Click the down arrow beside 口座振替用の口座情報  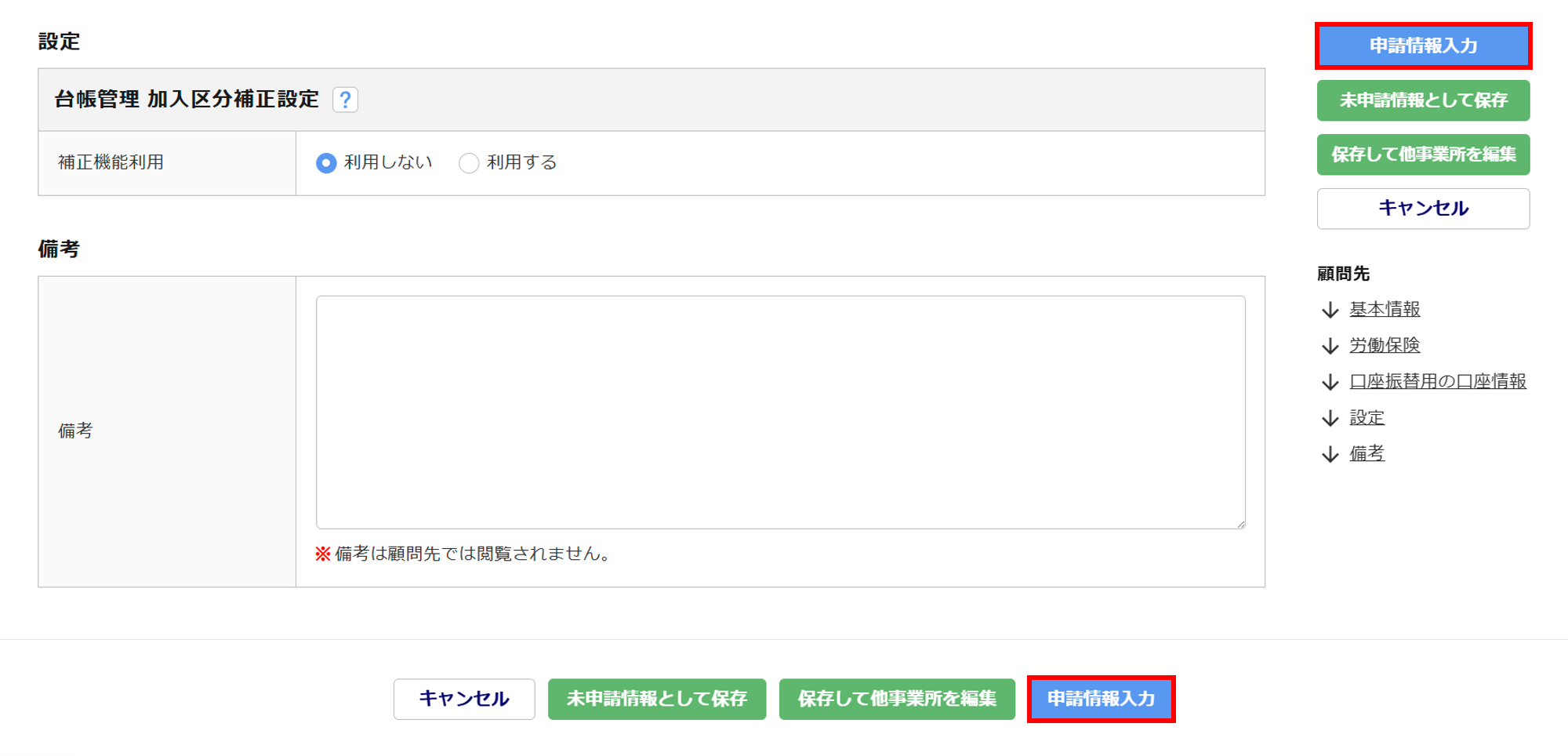click(x=1330, y=382)
